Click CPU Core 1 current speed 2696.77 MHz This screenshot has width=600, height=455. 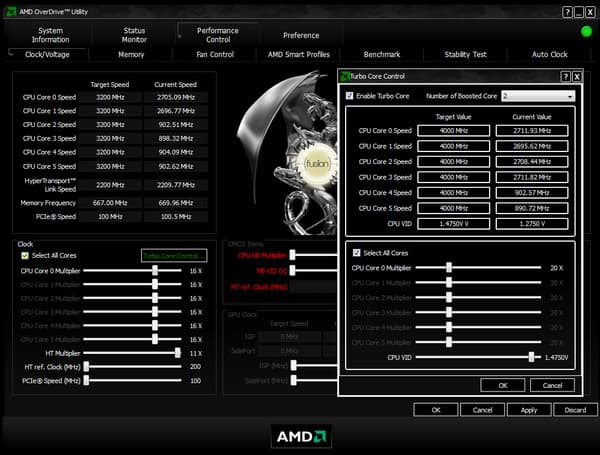pos(176,111)
